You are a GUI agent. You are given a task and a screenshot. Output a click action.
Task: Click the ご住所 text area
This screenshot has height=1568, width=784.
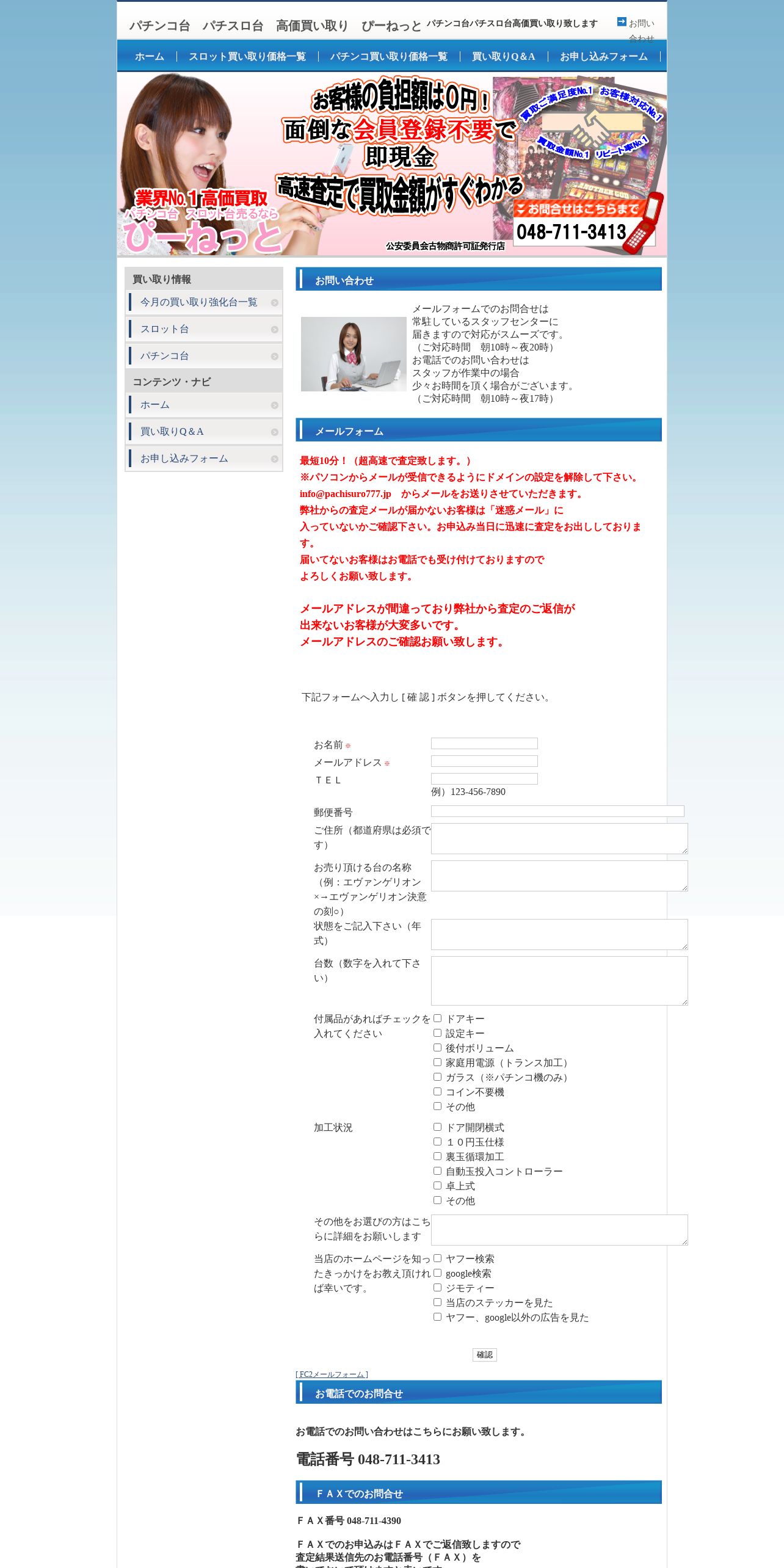(x=559, y=838)
